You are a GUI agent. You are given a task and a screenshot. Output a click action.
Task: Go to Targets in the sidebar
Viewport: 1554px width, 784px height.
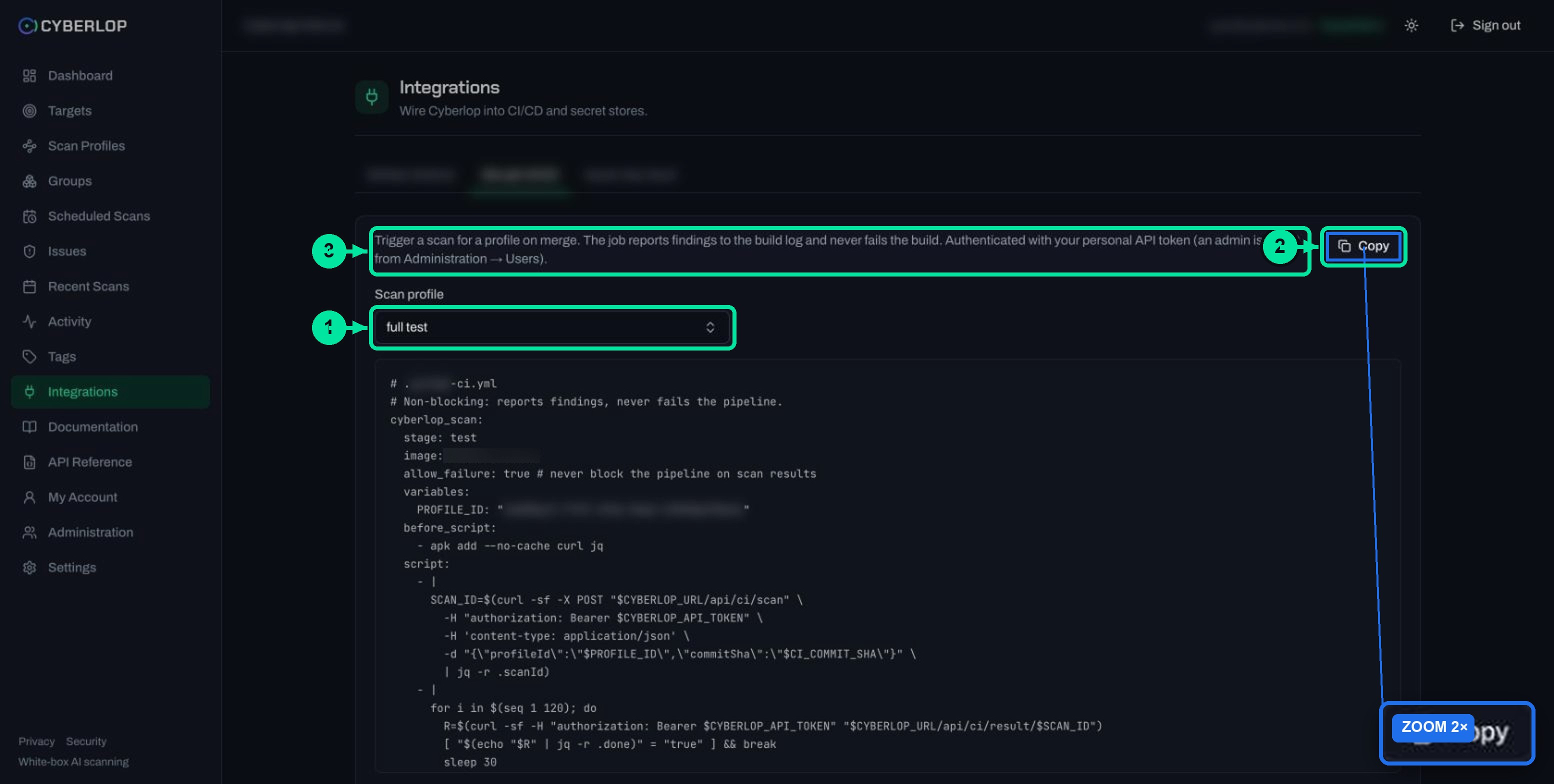110,110
